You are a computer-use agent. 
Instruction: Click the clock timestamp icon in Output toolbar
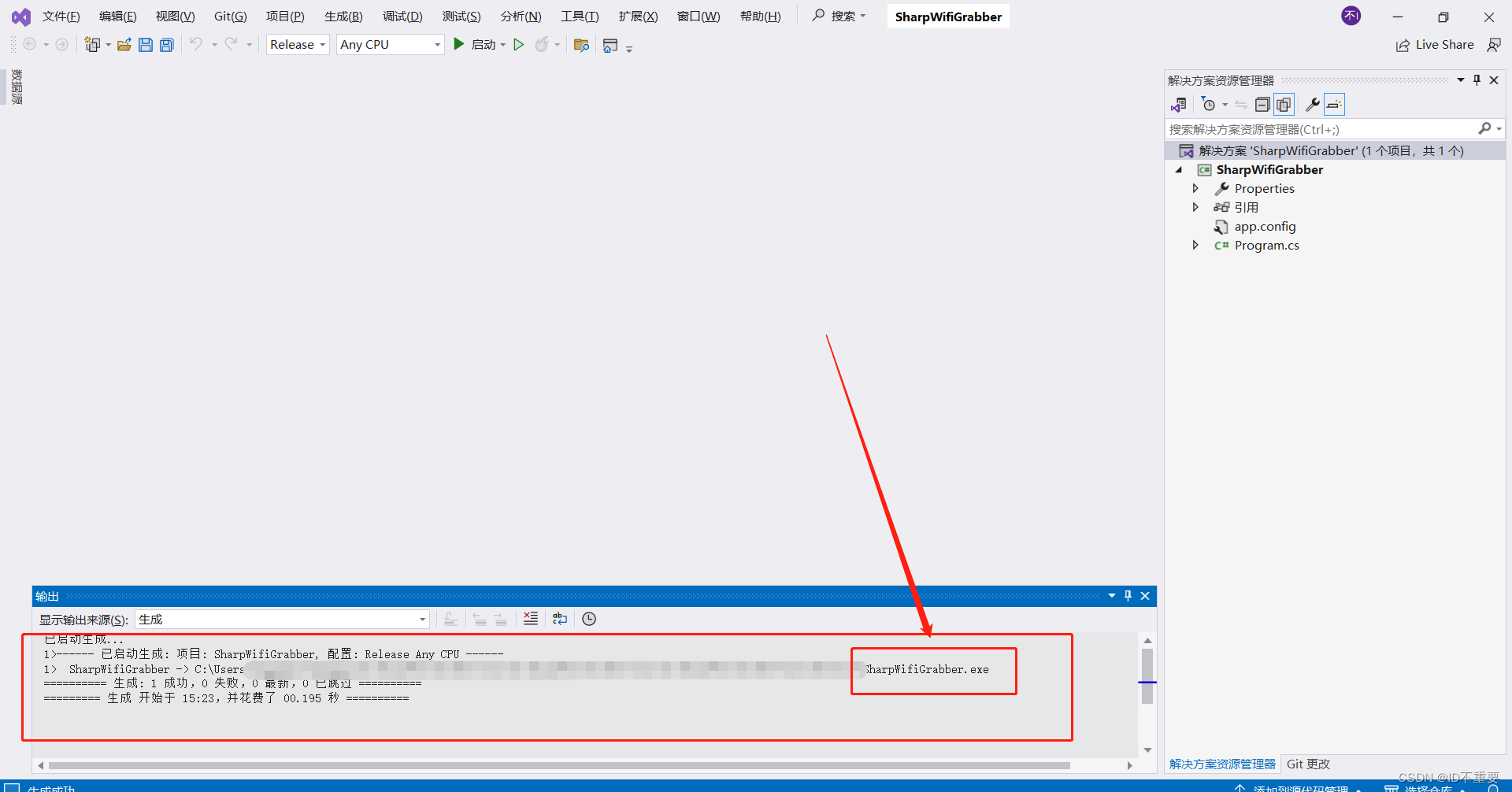tap(589, 619)
